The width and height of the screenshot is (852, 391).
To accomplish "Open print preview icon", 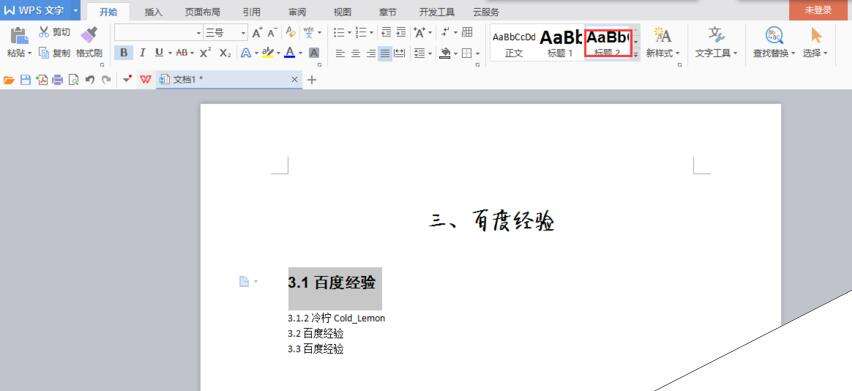I will point(73,80).
